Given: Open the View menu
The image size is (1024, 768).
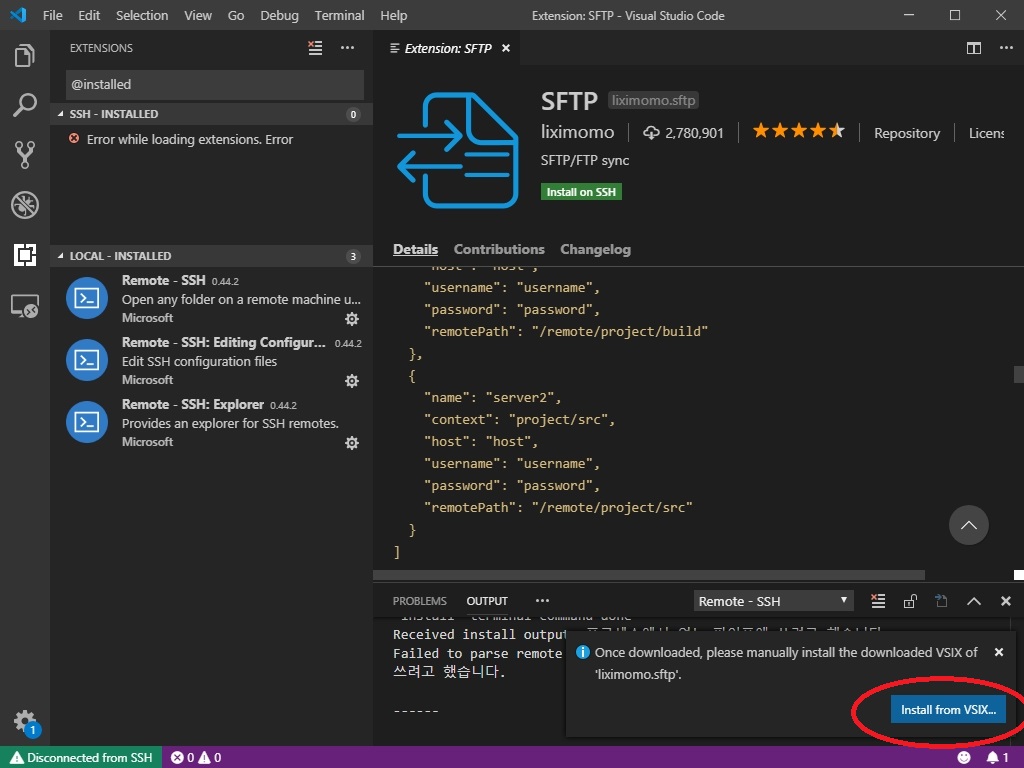Looking at the screenshot, I should (x=197, y=15).
